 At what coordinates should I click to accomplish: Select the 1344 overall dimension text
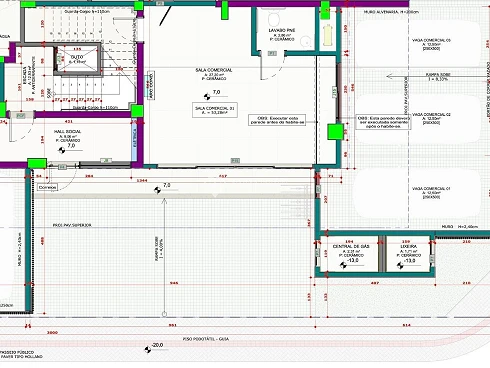coord(142,180)
